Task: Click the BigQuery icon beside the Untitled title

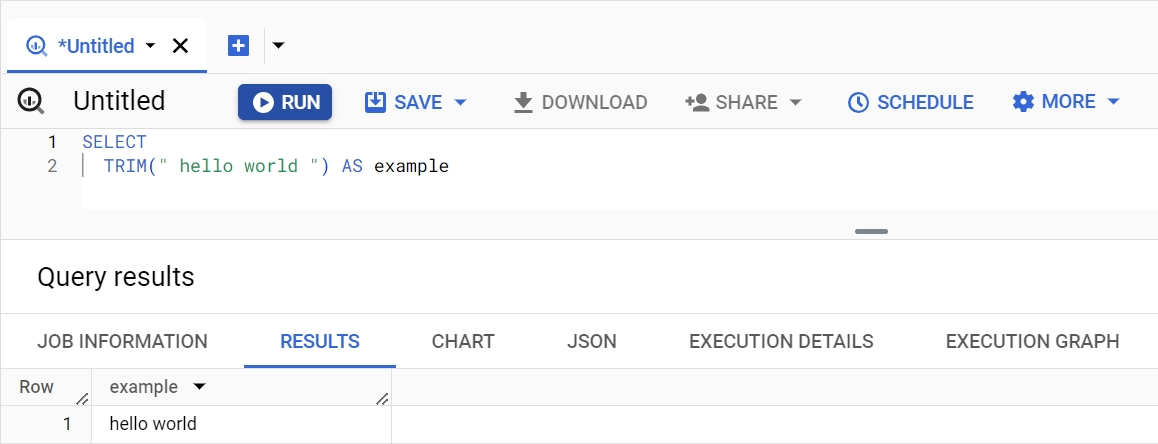Action: coord(31,100)
